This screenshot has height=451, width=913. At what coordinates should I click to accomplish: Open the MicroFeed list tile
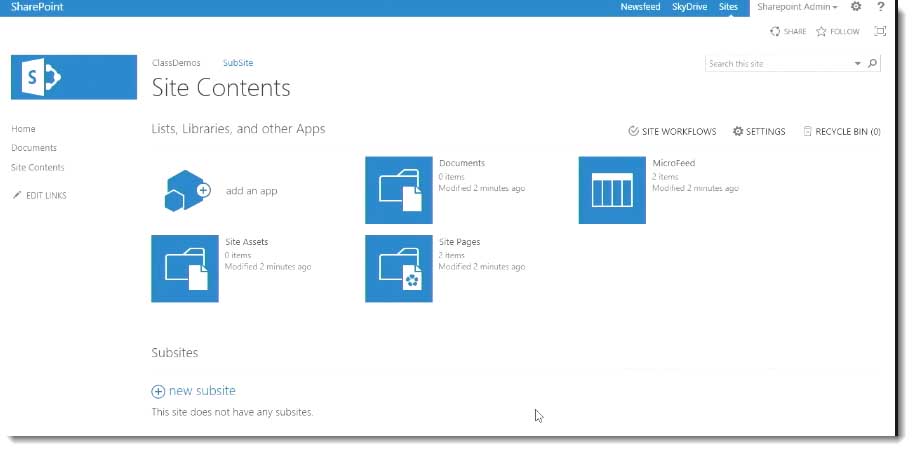[x=612, y=190]
